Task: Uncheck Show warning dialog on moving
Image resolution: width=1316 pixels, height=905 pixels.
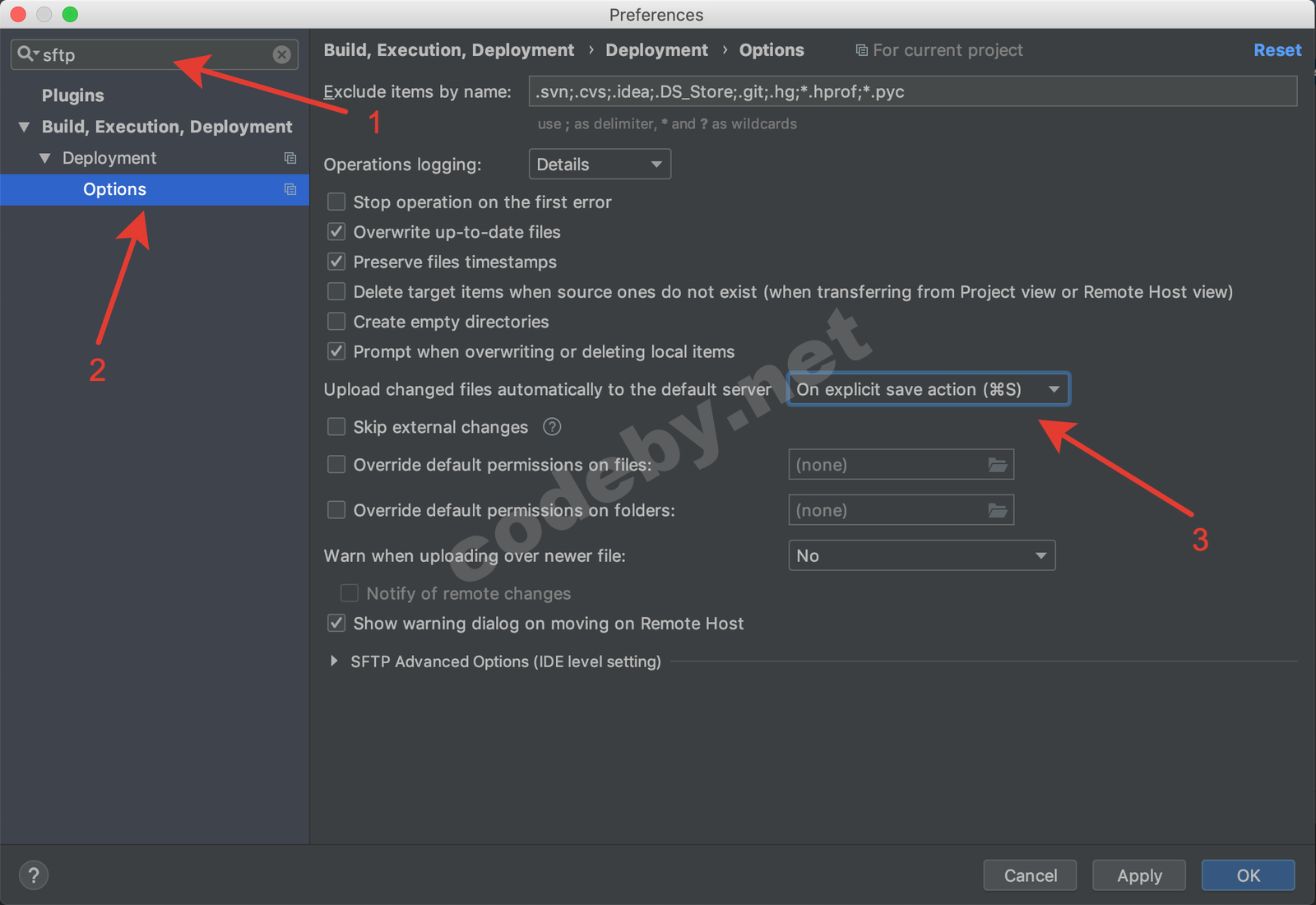Action: tap(336, 624)
